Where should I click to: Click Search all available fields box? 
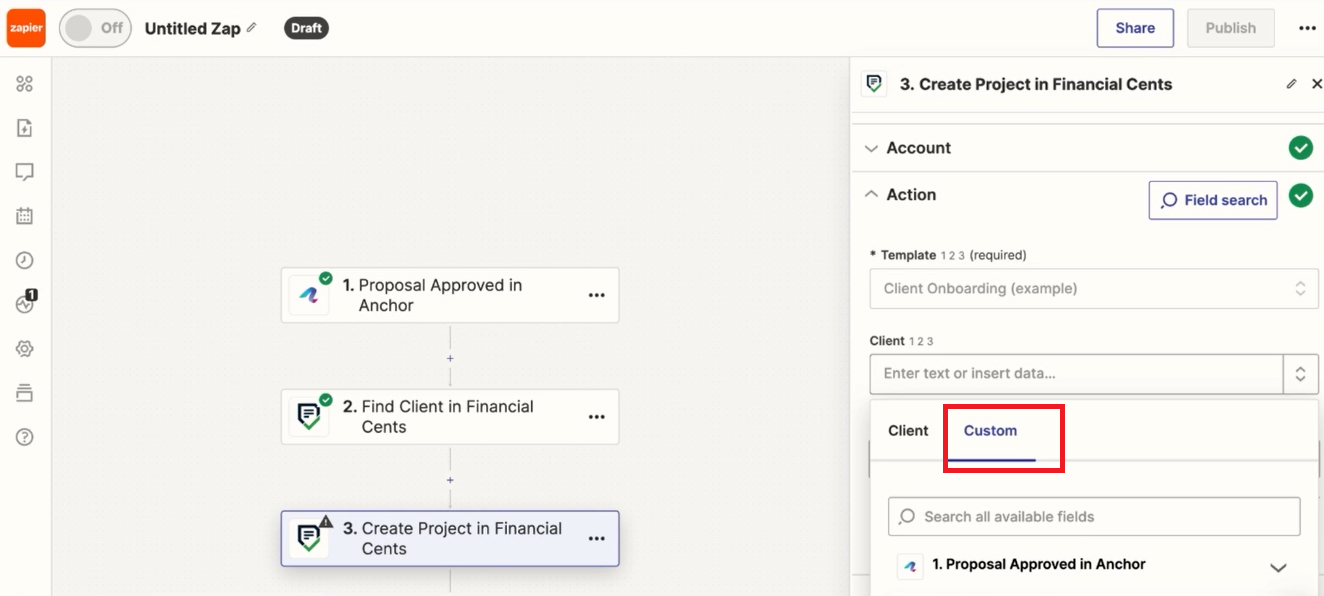(x=1094, y=517)
